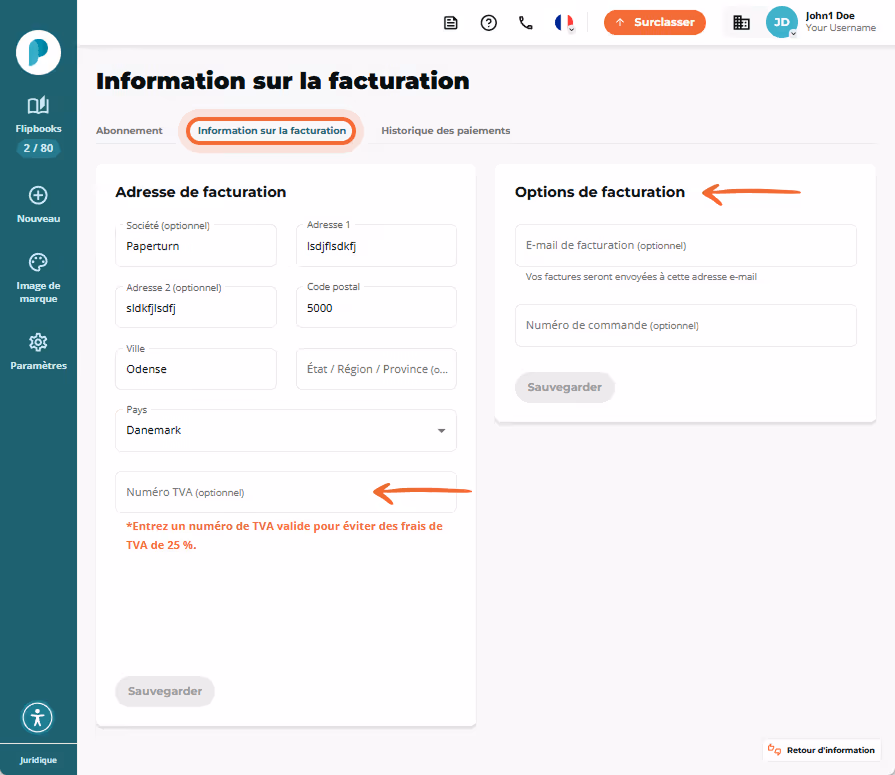Click the État / Région / Province field

click(x=376, y=369)
